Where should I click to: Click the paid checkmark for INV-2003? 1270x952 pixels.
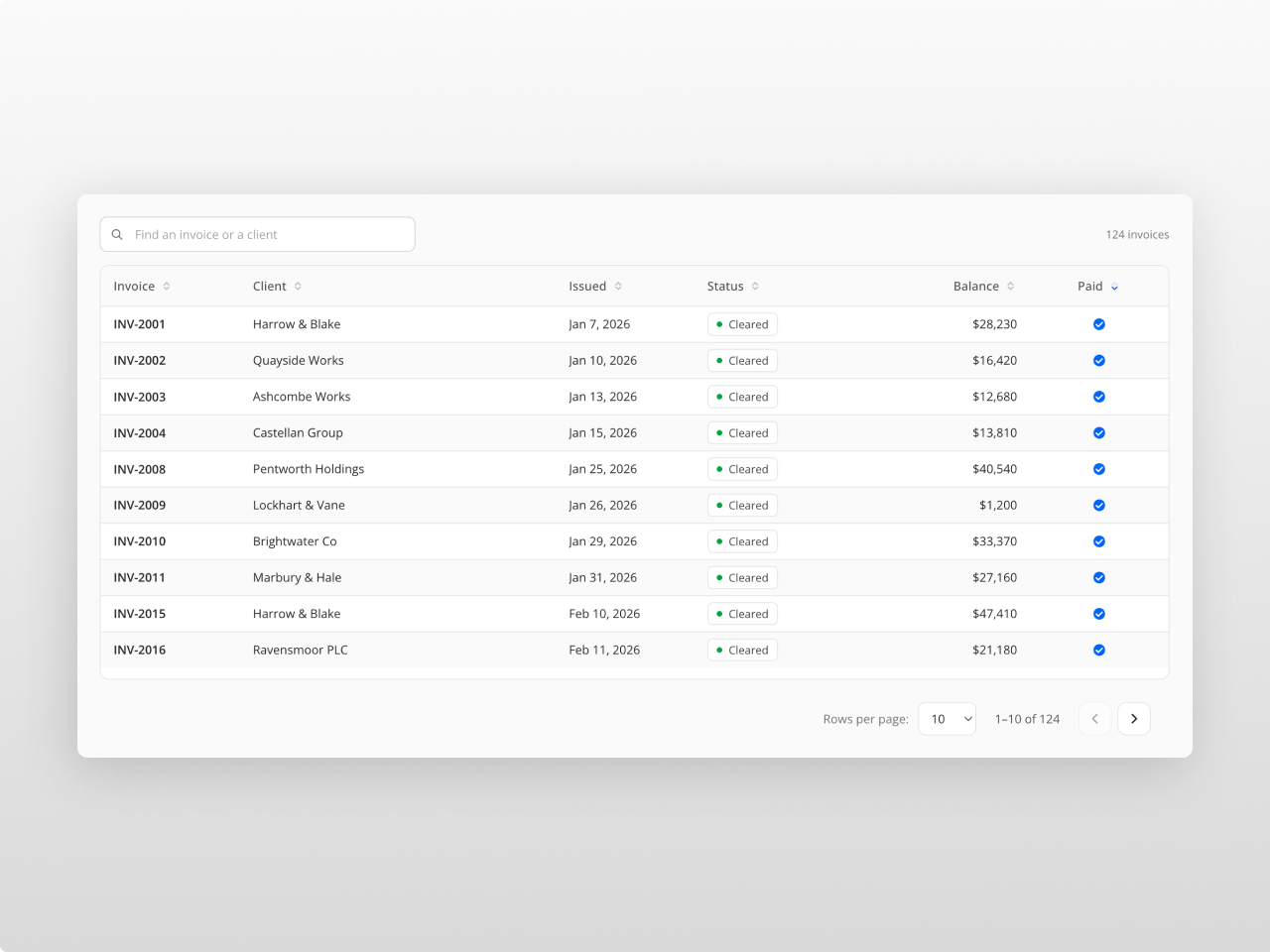point(1099,397)
